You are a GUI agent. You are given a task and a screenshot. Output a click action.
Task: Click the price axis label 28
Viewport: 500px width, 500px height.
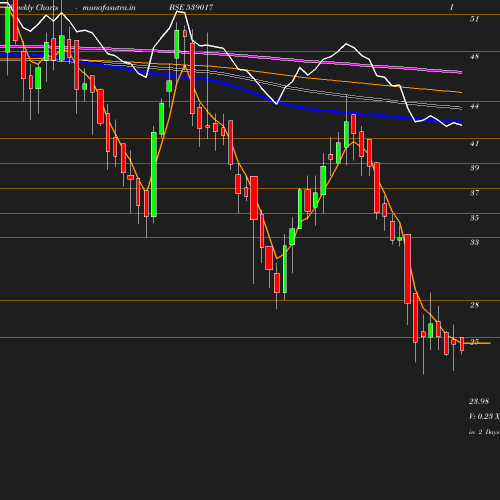(474, 305)
